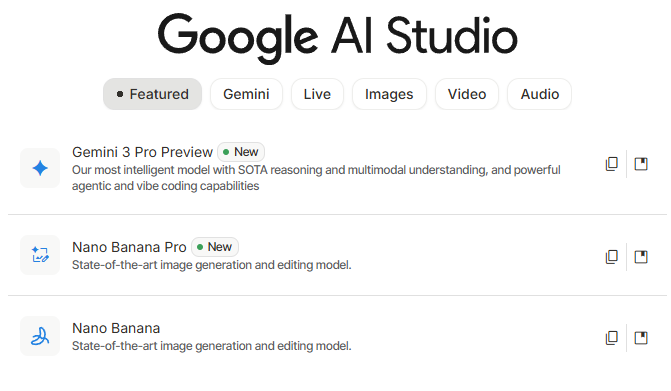671x391 pixels.
Task: Select the Audio tab
Action: pyautogui.click(x=540, y=94)
